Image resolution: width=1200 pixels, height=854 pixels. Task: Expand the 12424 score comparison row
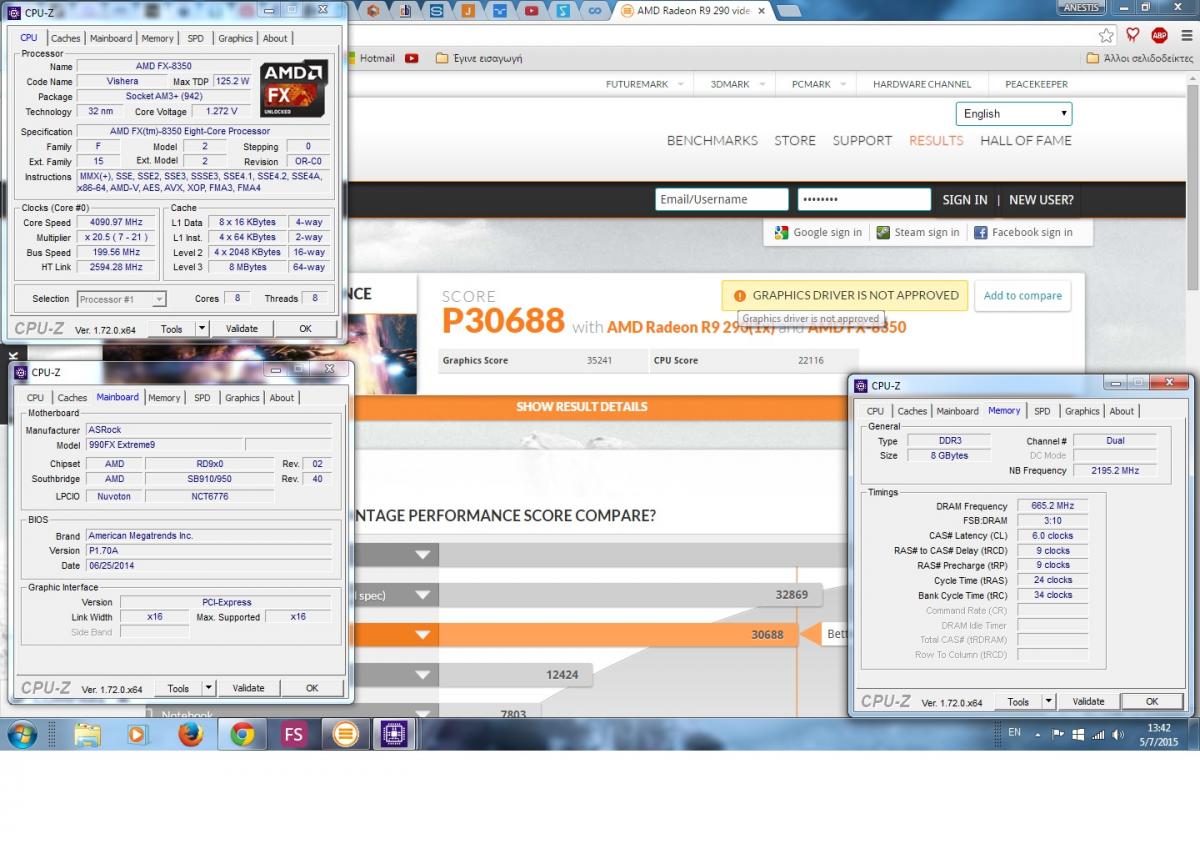(x=423, y=675)
